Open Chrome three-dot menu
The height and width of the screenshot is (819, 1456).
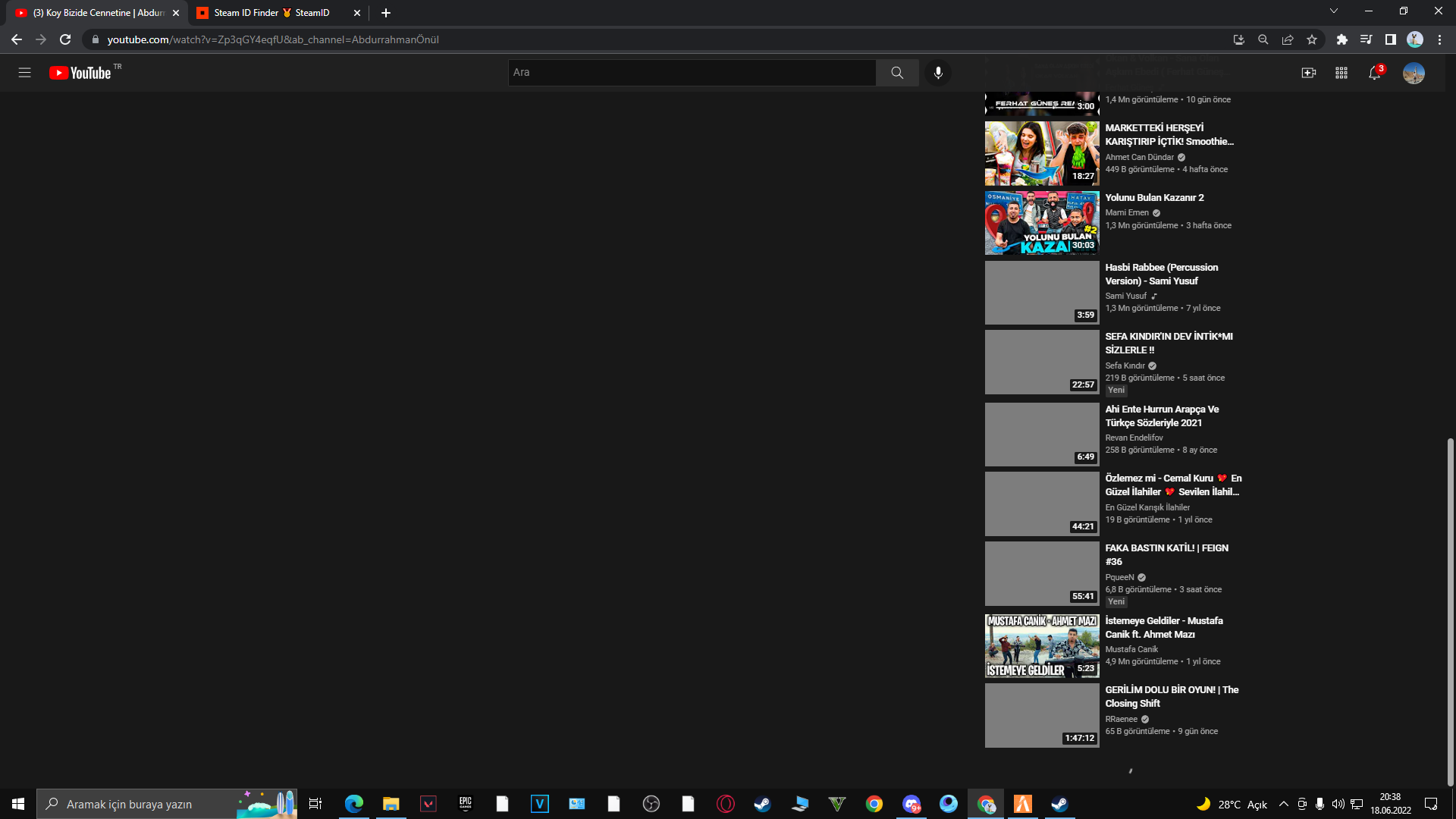[x=1439, y=39]
